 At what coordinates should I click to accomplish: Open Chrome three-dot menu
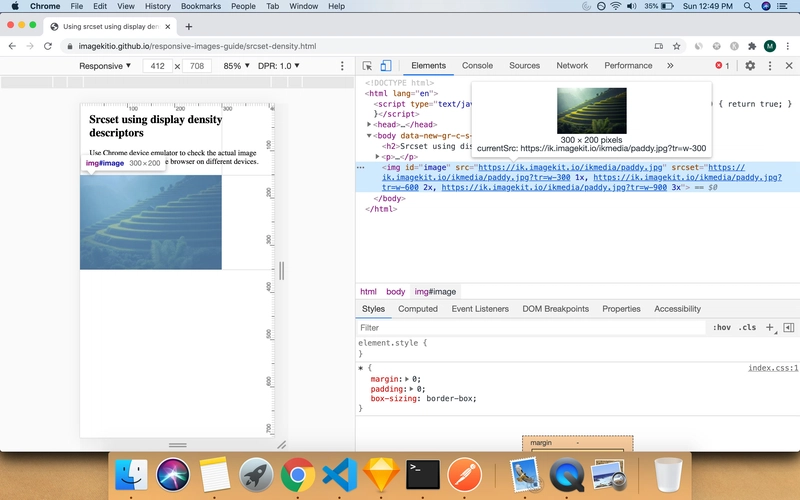tap(788, 46)
